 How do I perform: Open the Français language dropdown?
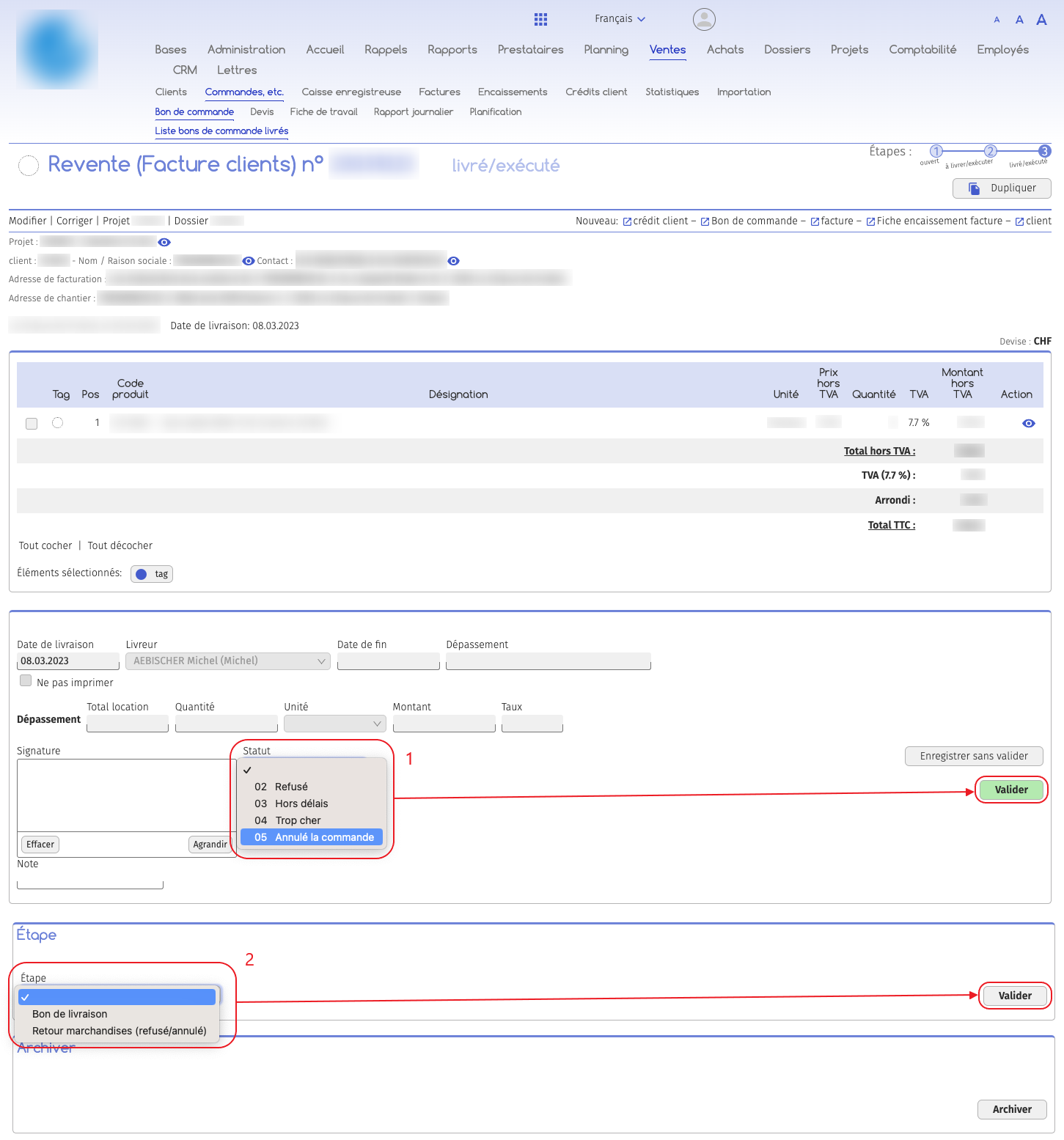620,19
